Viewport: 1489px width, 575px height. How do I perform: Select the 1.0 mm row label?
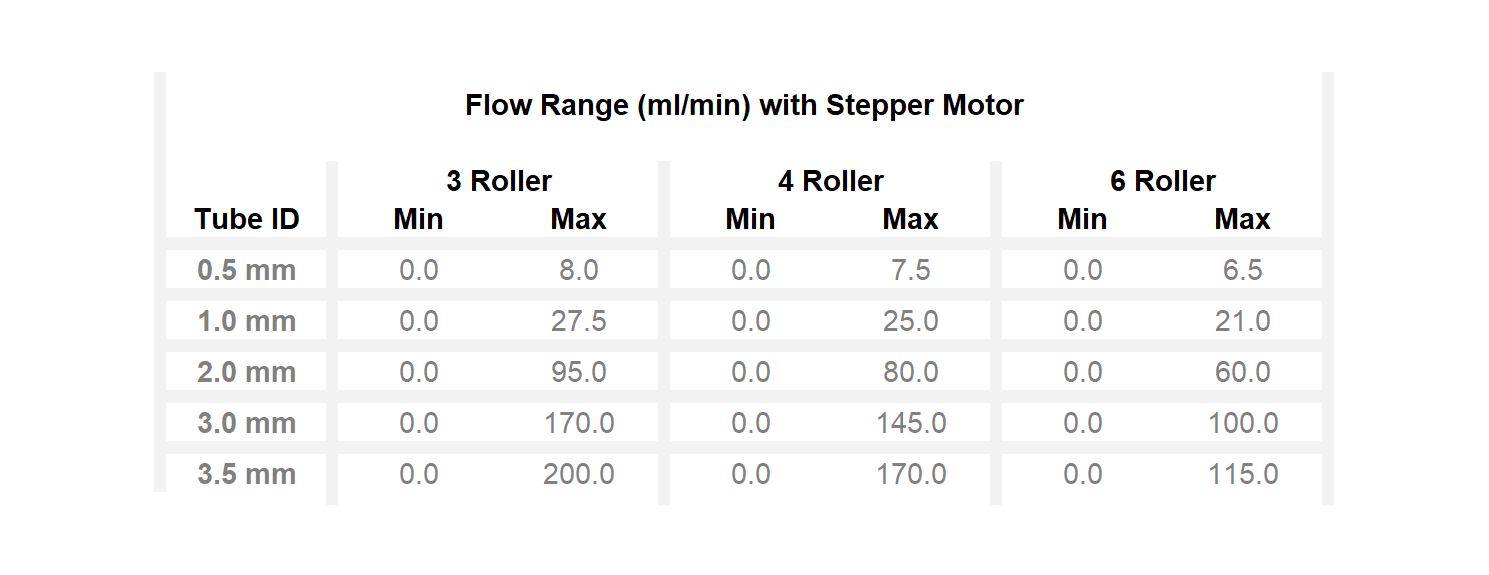247,321
